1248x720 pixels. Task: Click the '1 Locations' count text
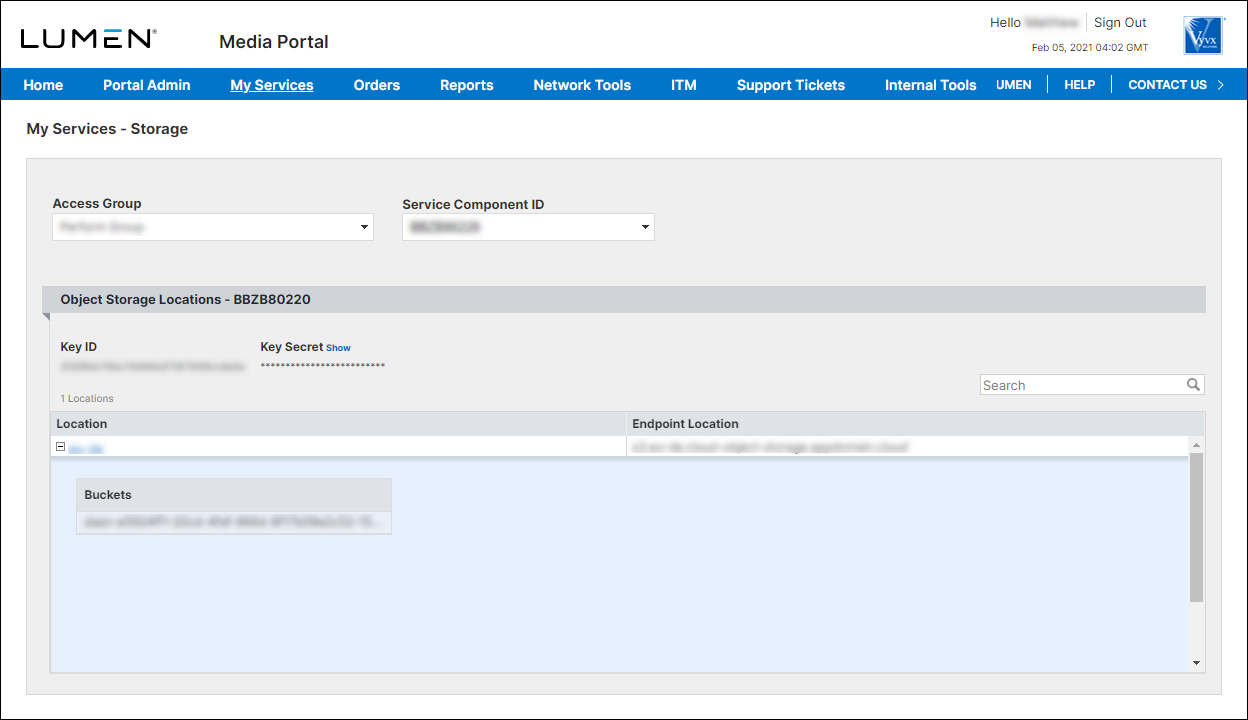(x=87, y=398)
